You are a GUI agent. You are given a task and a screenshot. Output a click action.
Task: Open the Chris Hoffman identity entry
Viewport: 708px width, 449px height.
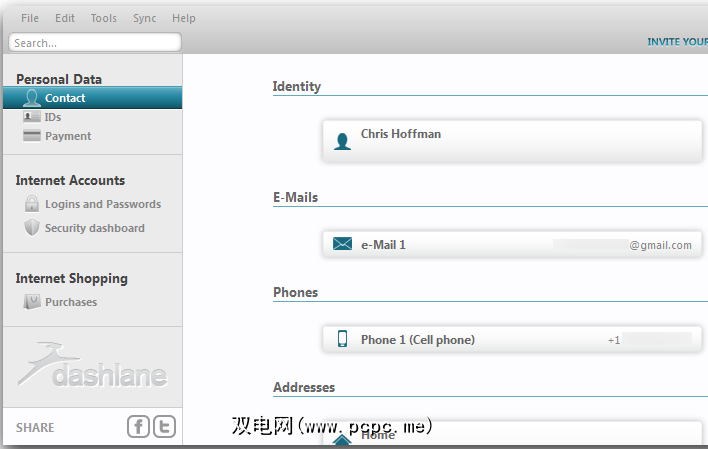tap(512, 141)
